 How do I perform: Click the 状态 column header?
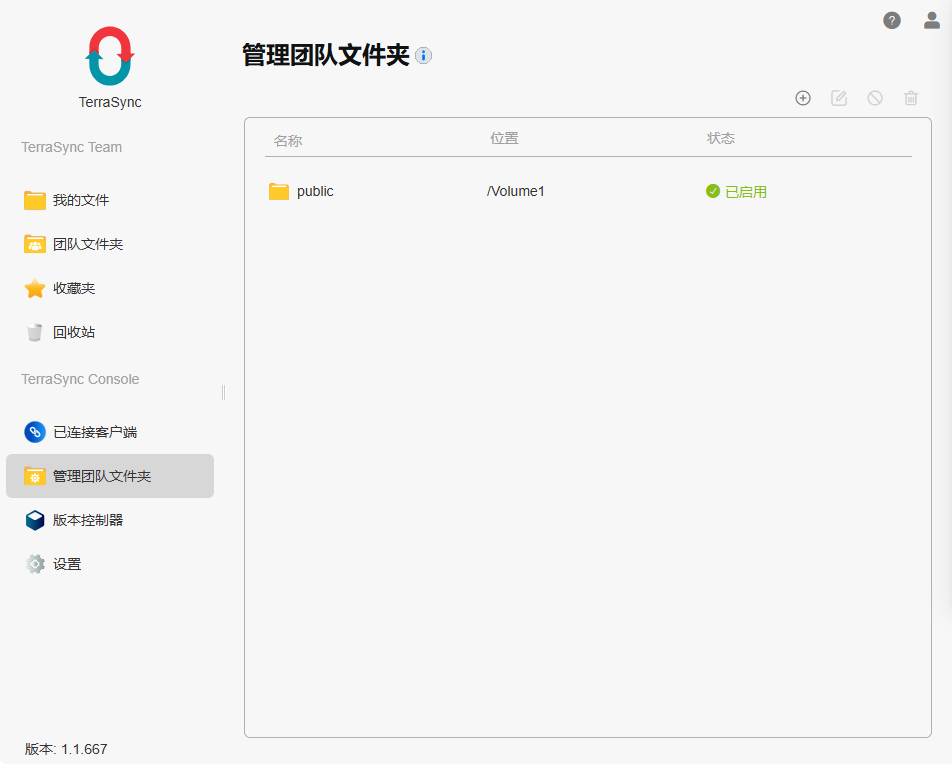pyautogui.click(x=721, y=138)
